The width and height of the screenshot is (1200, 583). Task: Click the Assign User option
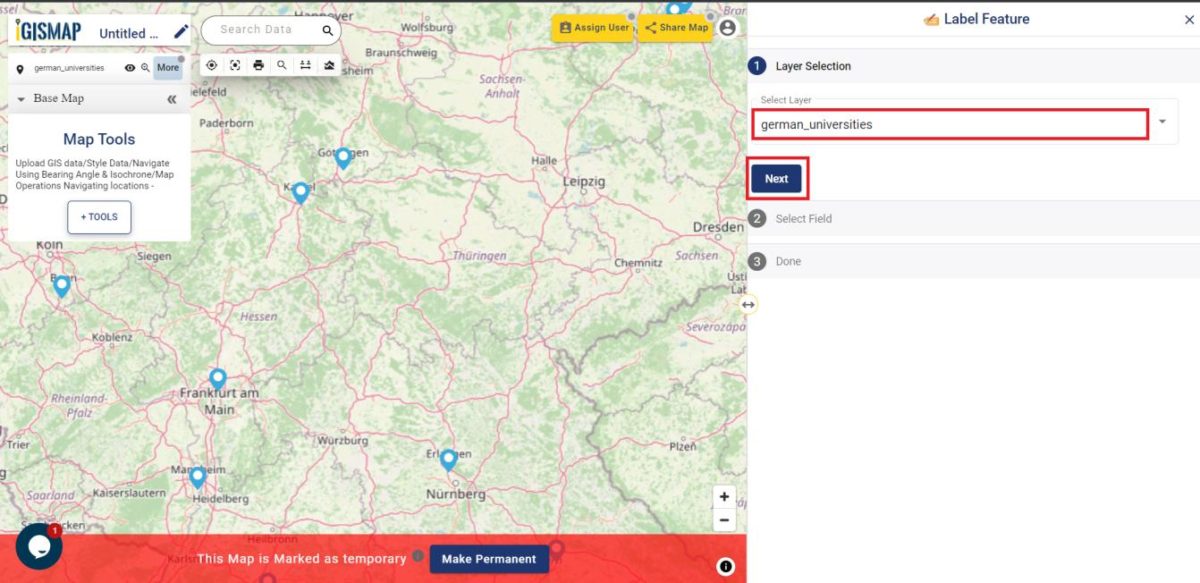pyautogui.click(x=594, y=28)
